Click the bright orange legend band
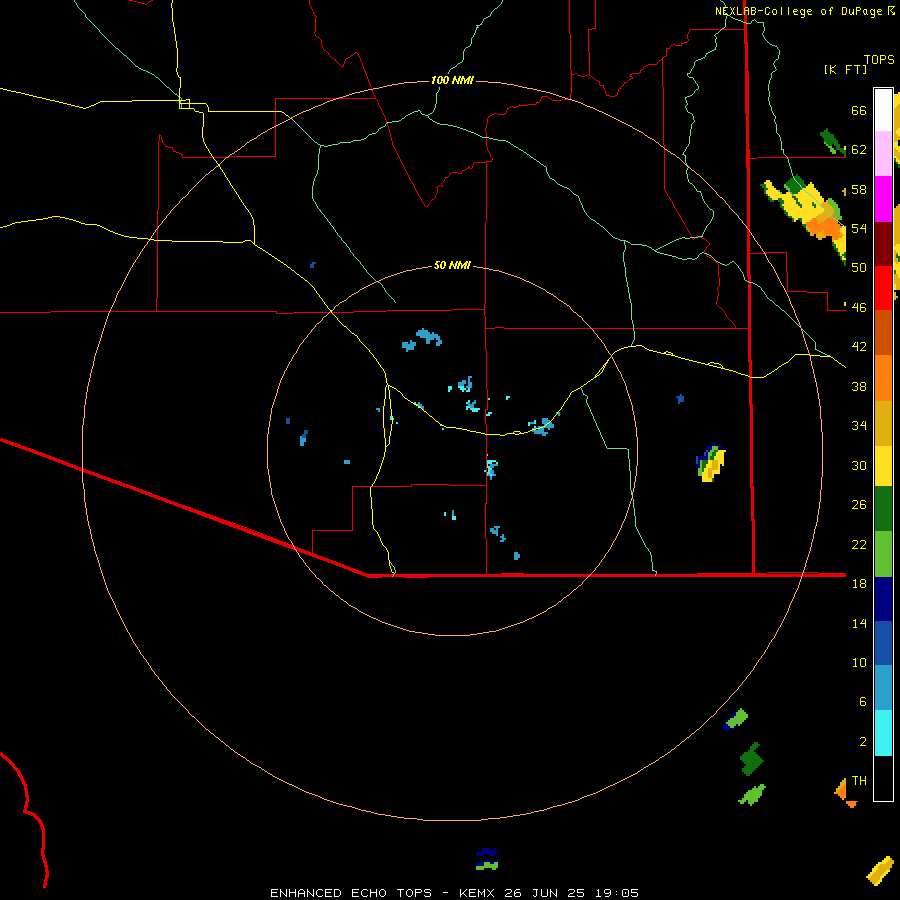This screenshot has width=900, height=900. pos(883,378)
